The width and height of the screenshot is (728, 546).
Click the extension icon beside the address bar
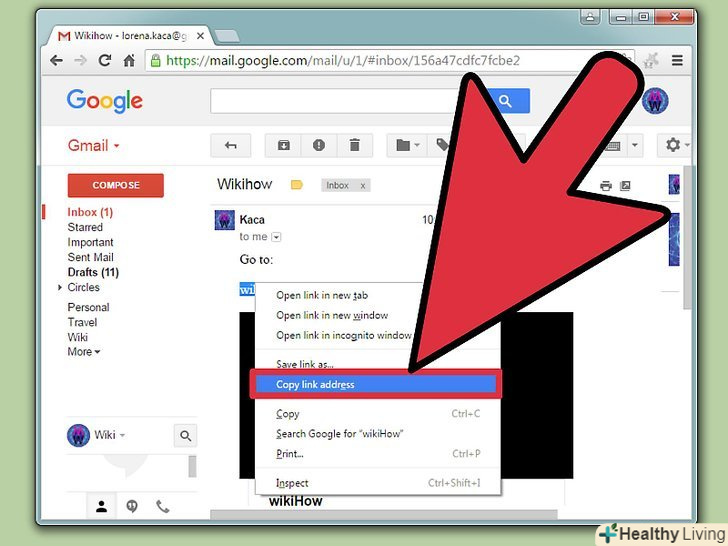pyautogui.click(x=651, y=60)
